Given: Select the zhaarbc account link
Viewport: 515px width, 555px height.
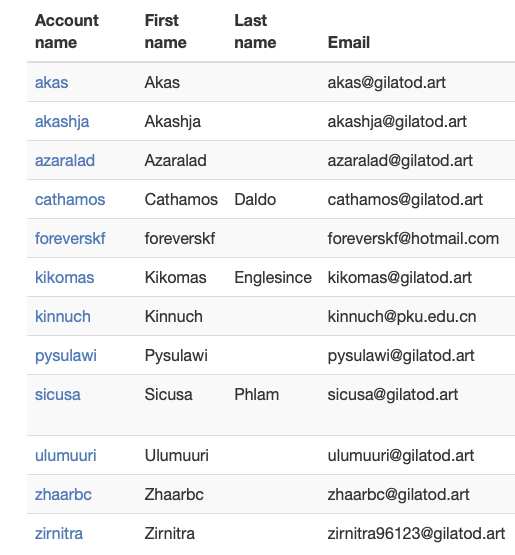Looking at the screenshot, I should (63, 494).
